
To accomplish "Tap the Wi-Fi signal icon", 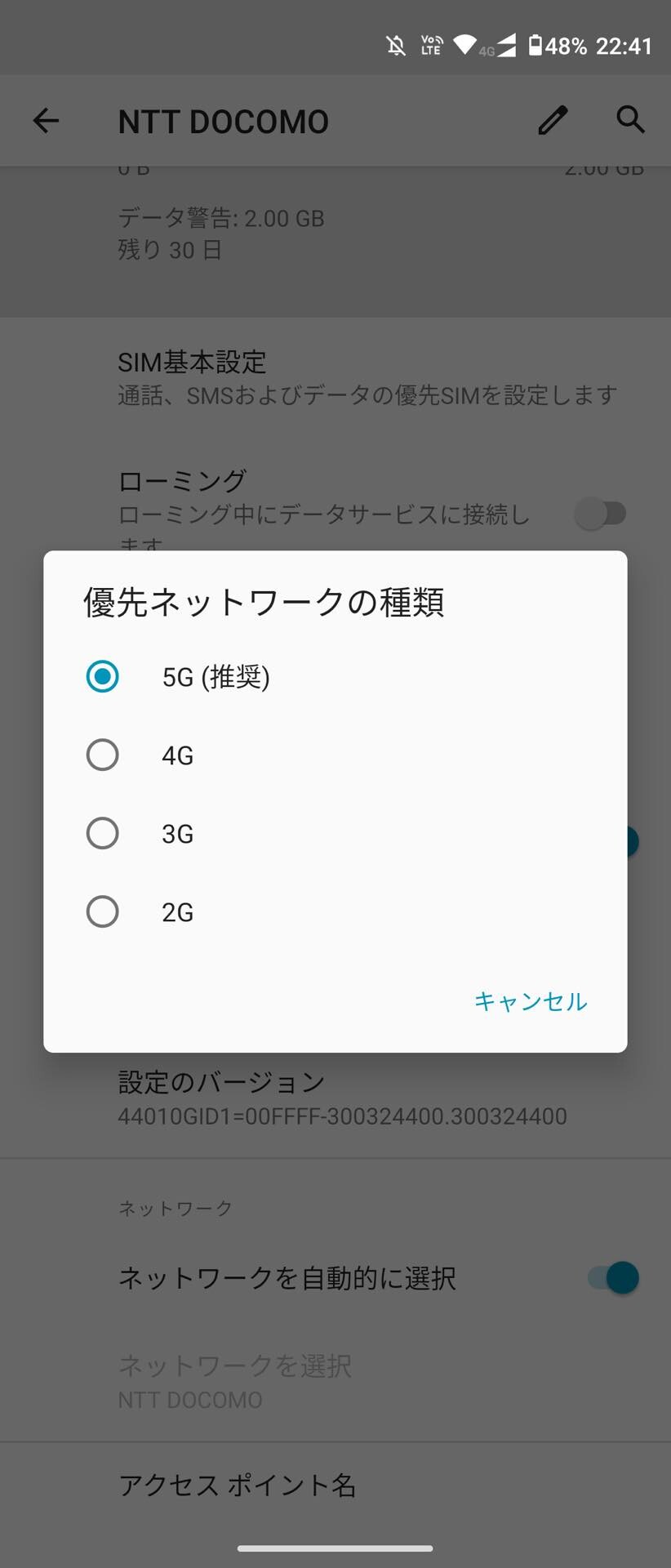I will point(464,44).
